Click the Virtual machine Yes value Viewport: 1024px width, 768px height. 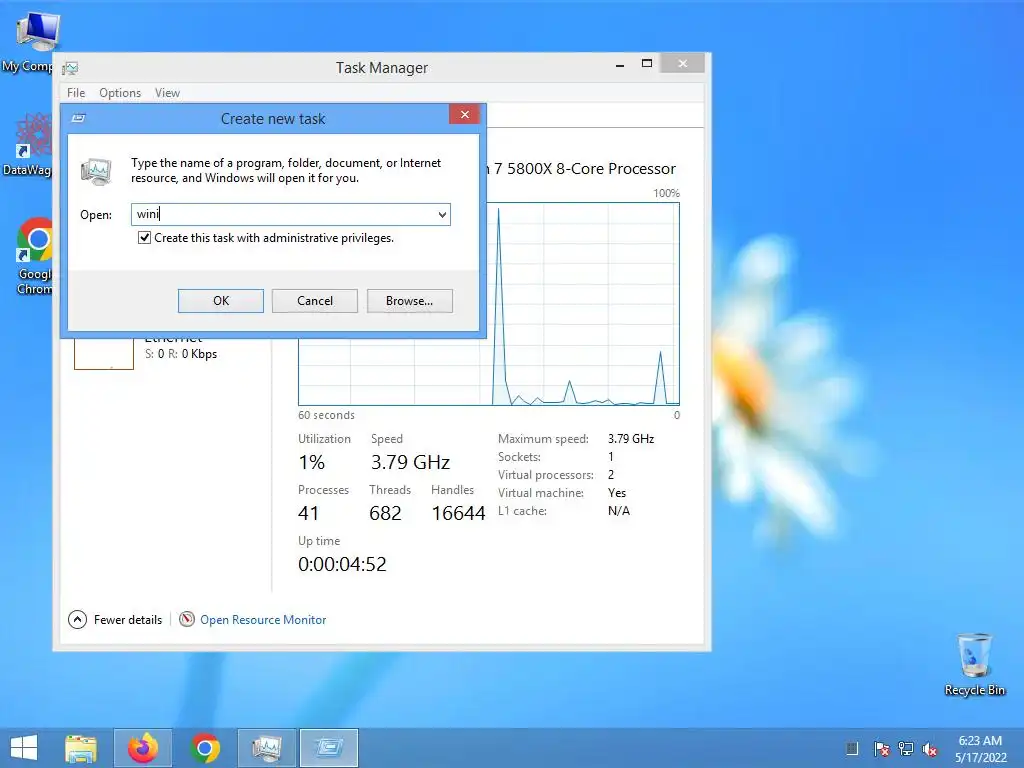pos(616,493)
